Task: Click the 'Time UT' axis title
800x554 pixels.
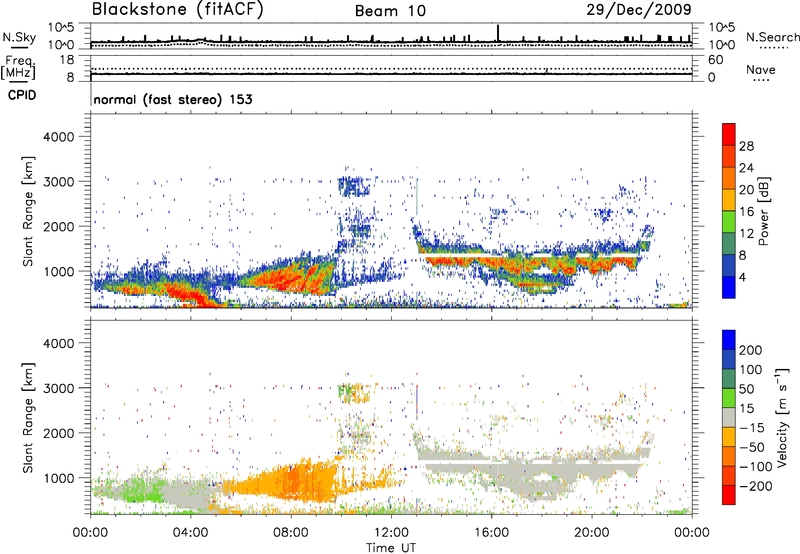Action: [x=391, y=547]
